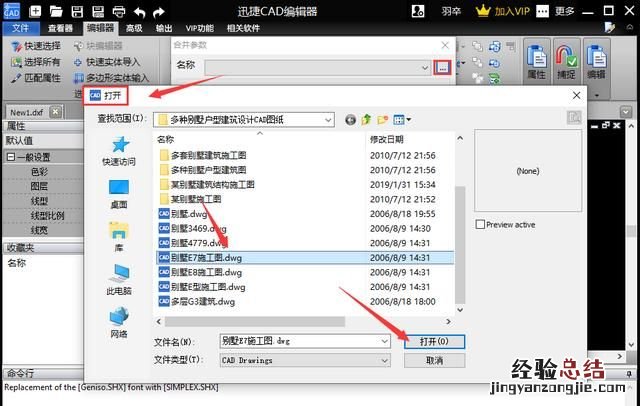Image resolution: width=640 pixels, height=406 pixels.
Task: Select the 某别墅建筑结构施工图 folder
Action: (x=207, y=184)
